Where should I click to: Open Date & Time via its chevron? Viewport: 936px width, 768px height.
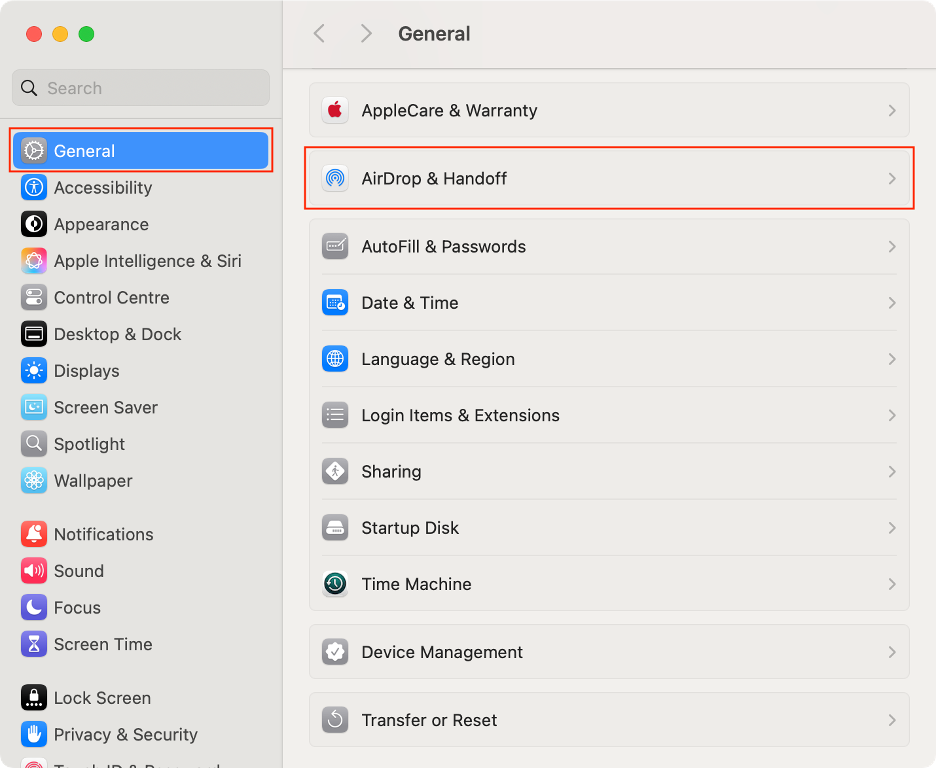tap(892, 303)
